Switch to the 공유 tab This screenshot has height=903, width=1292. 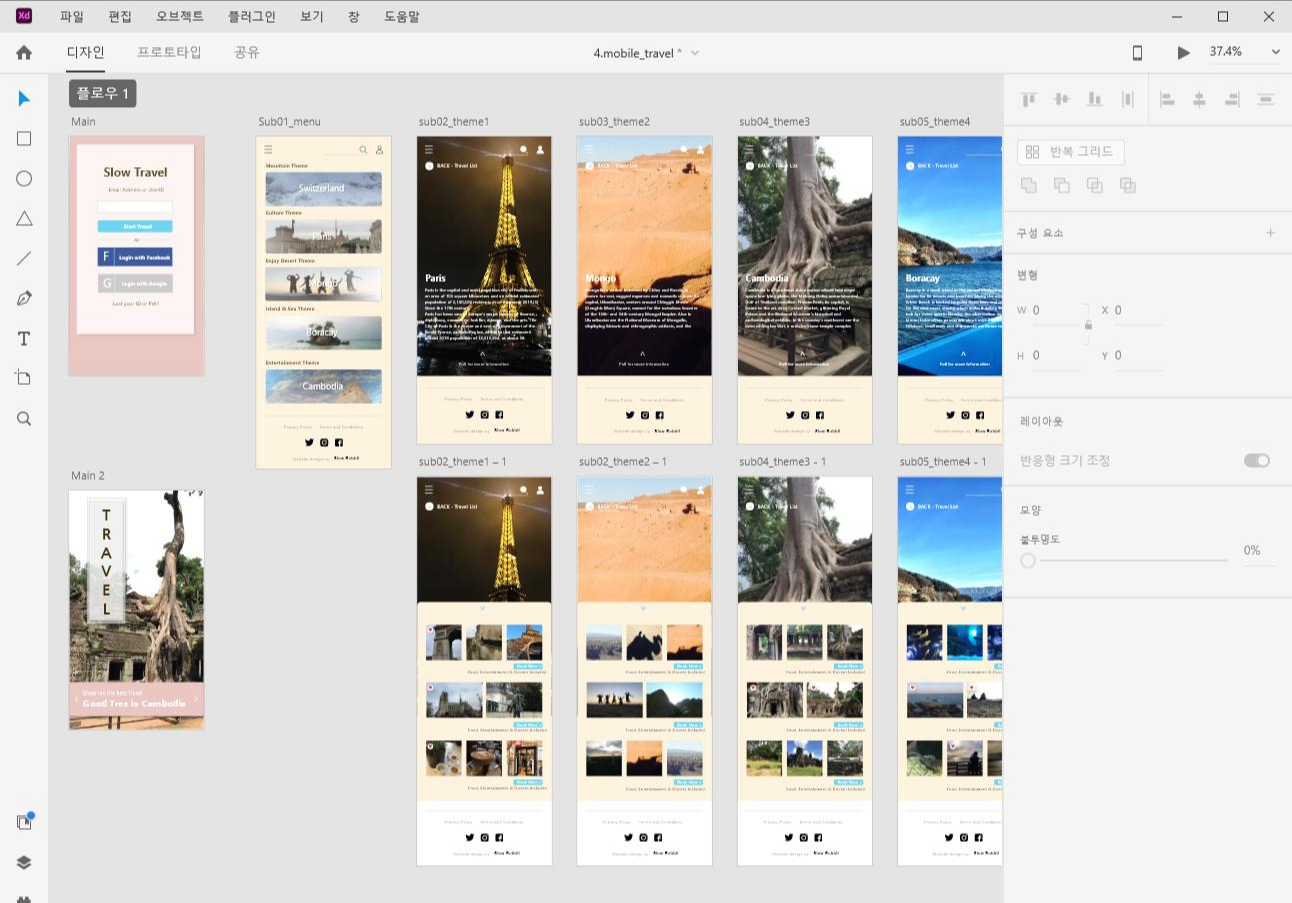coord(247,52)
